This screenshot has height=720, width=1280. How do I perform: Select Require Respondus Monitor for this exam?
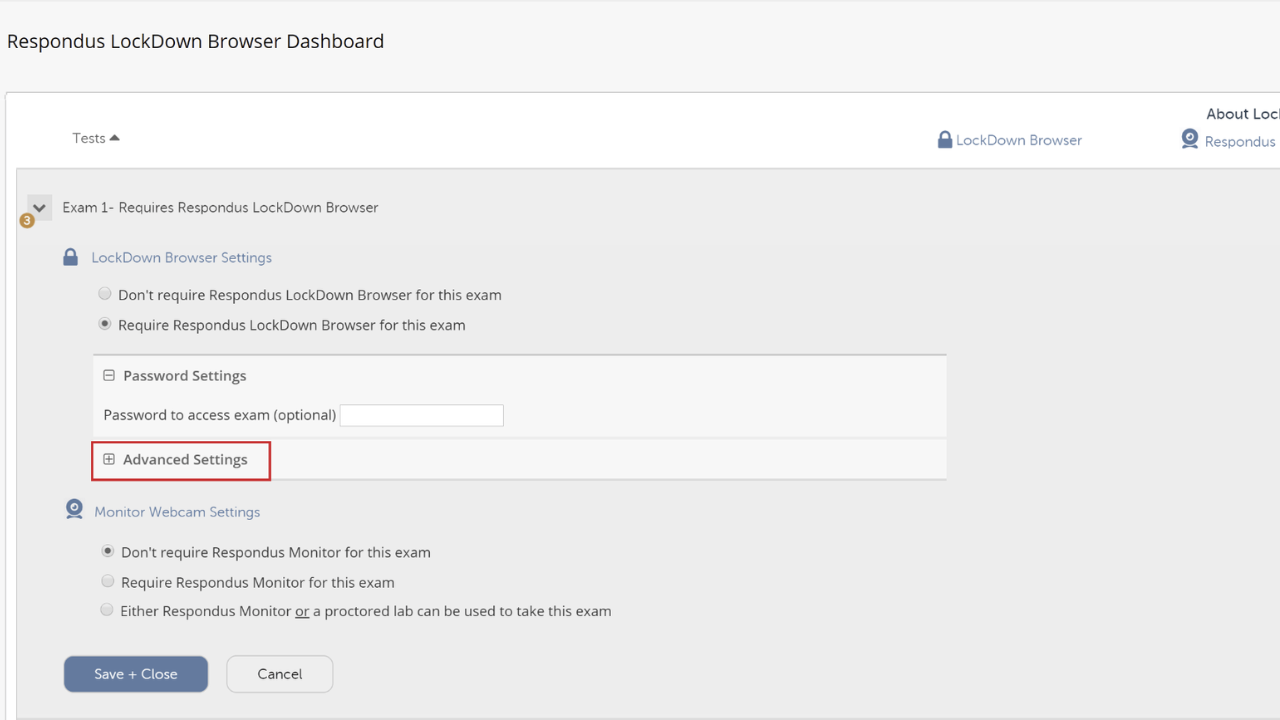pos(107,581)
